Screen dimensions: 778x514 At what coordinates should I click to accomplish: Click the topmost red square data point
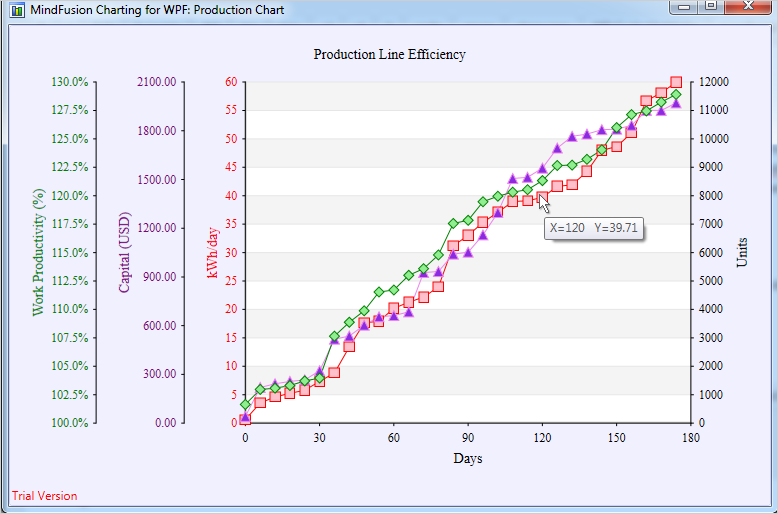(x=676, y=82)
